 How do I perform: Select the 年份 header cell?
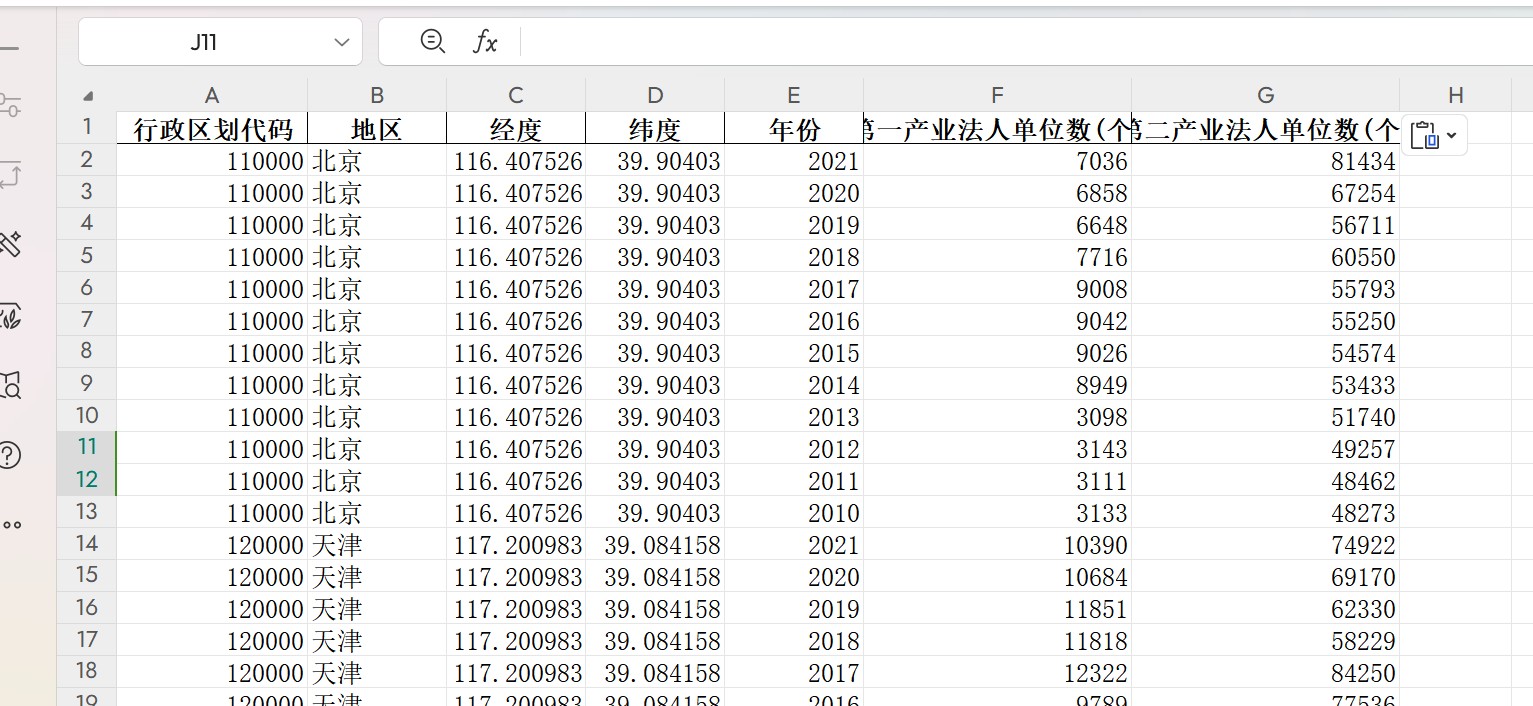coord(793,129)
